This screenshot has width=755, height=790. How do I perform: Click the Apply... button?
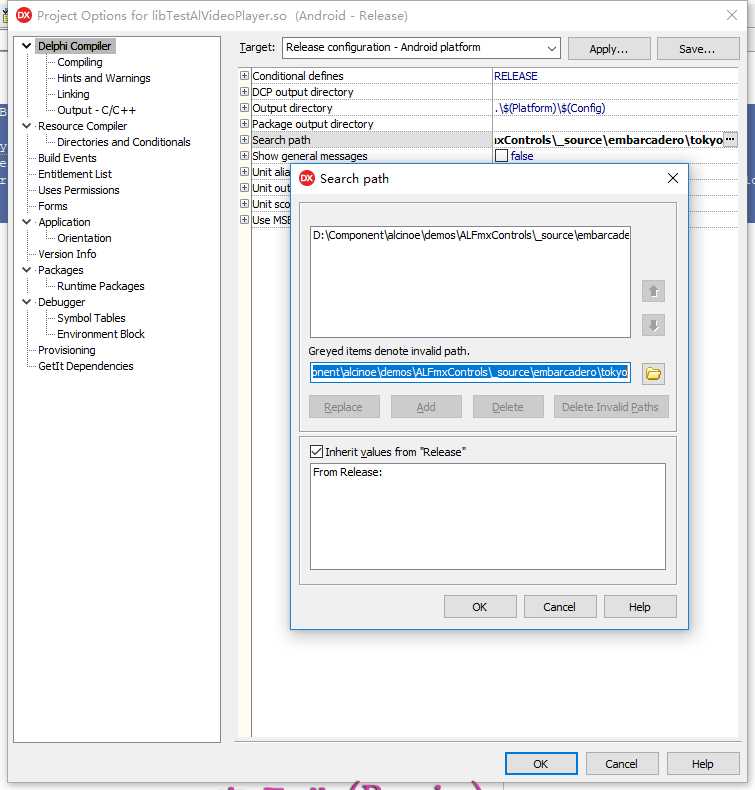(x=609, y=49)
